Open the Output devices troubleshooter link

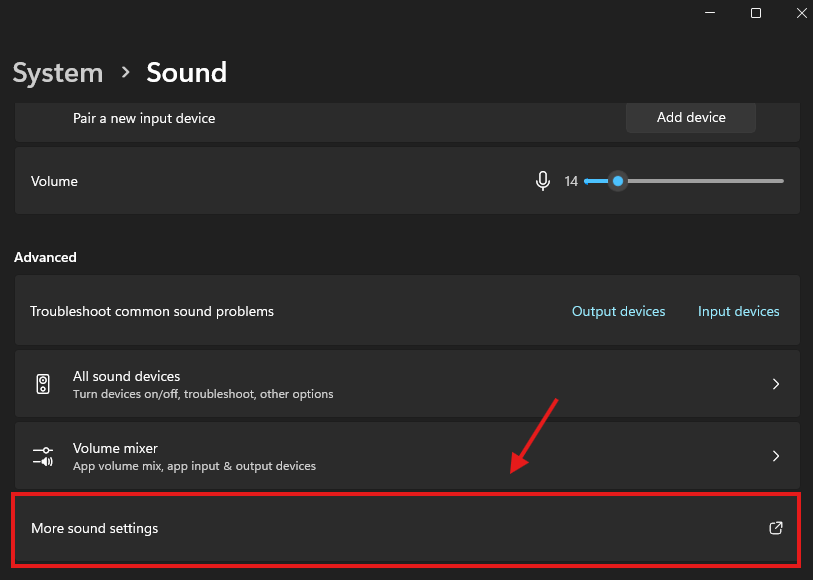[618, 312]
